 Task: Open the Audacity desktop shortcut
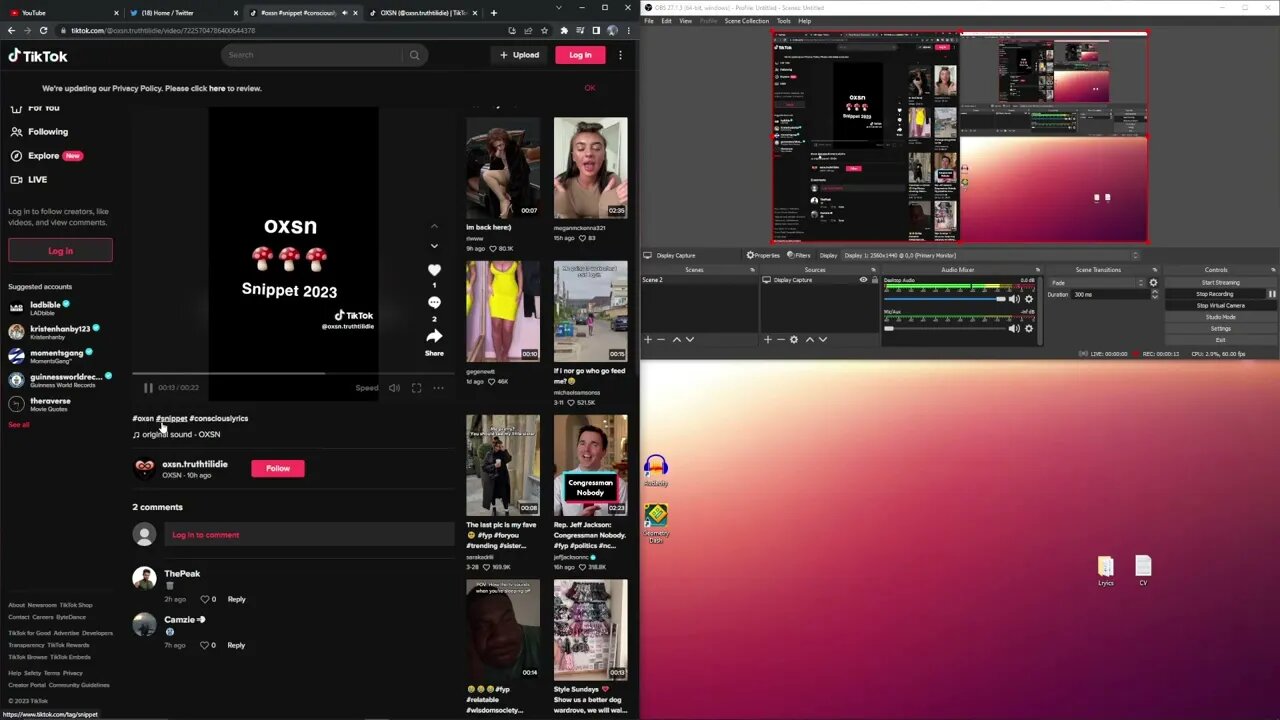pos(656,470)
